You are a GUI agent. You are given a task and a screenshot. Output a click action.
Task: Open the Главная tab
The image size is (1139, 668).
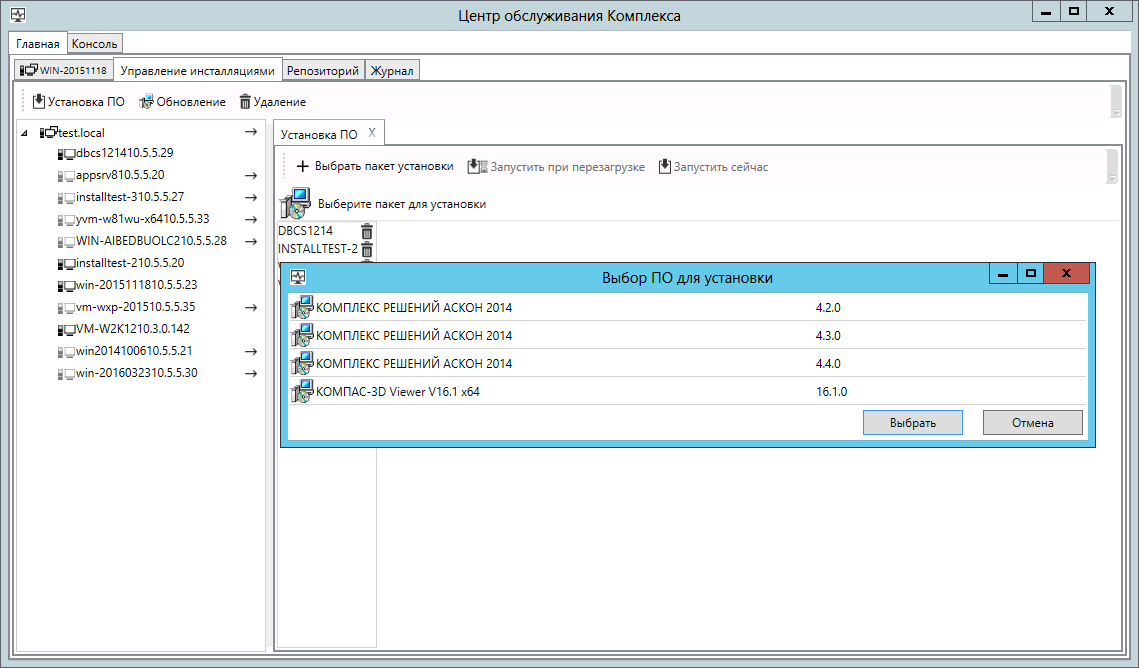pyautogui.click(x=38, y=44)
